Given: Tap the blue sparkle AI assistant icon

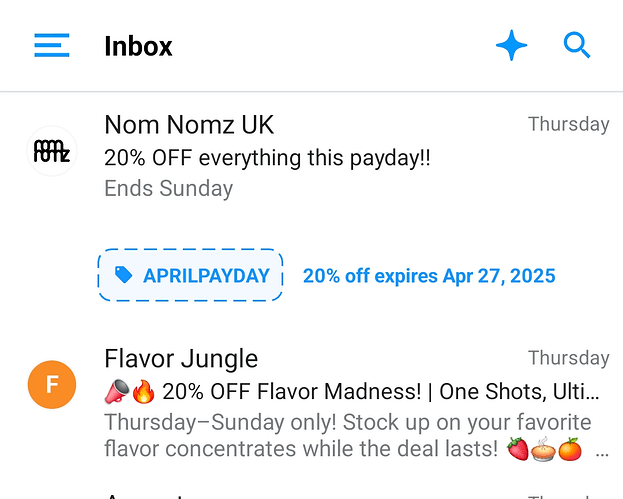Looking at the screenshot, I should click(x=511, y=45).
